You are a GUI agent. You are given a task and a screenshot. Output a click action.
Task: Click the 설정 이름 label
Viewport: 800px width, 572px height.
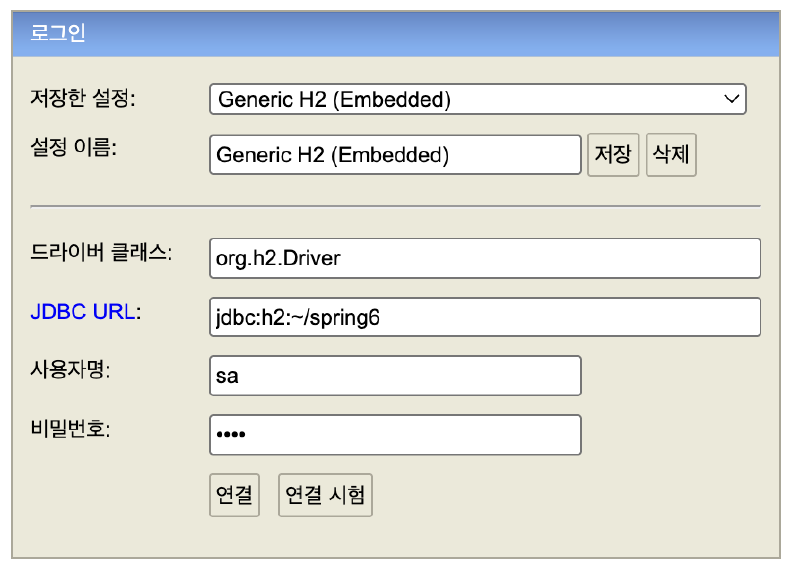pos(73,147)
